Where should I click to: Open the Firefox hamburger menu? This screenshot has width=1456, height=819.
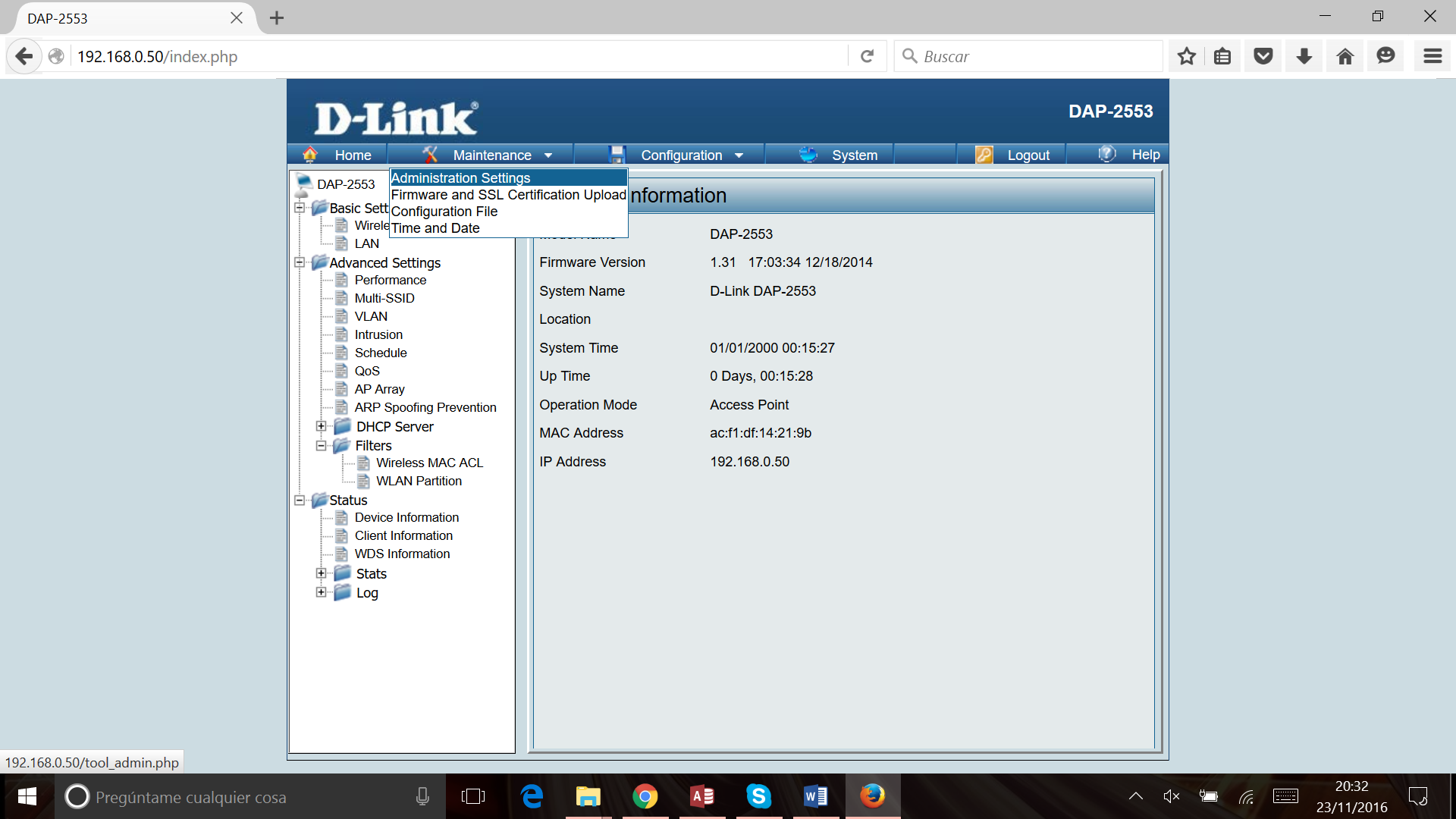pyautogui.click(x=1432, y=56)
